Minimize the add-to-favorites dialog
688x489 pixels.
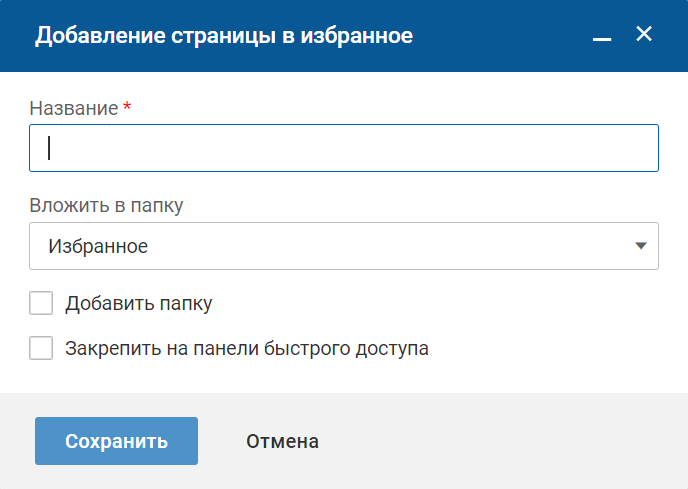point(601,37)
